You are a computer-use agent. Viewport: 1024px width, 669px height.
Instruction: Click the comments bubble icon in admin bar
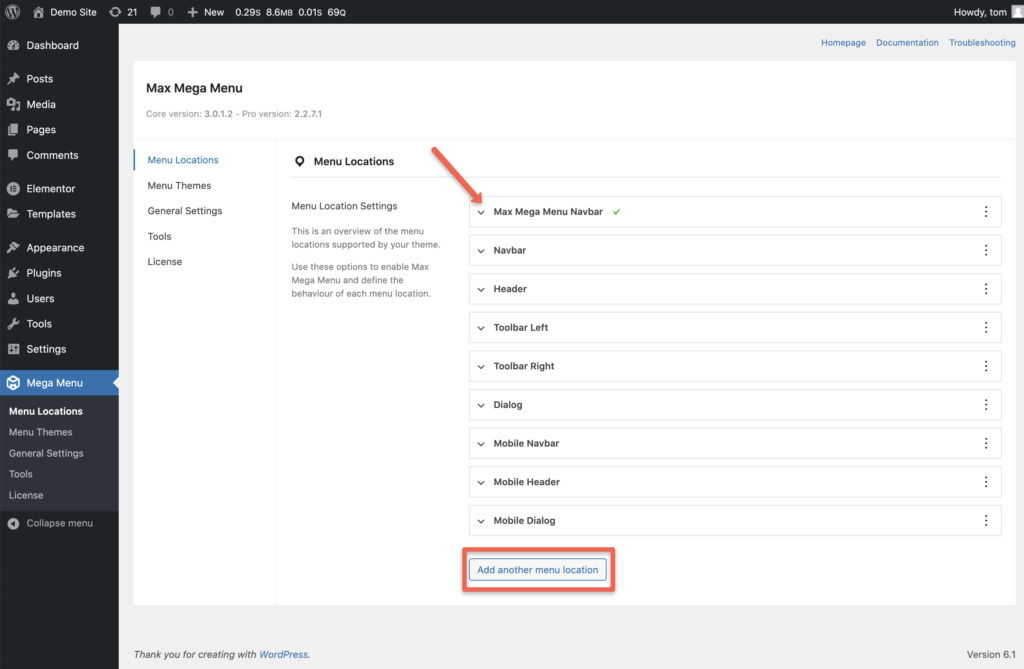pyautogui.click(x=155, y=12)
